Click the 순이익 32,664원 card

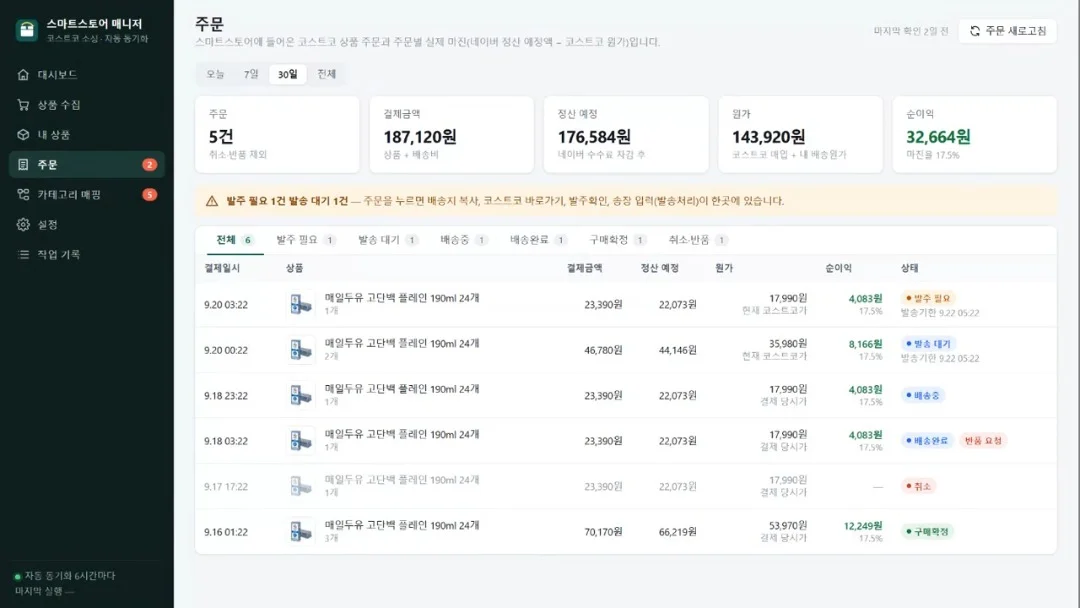tap(975, 134)
